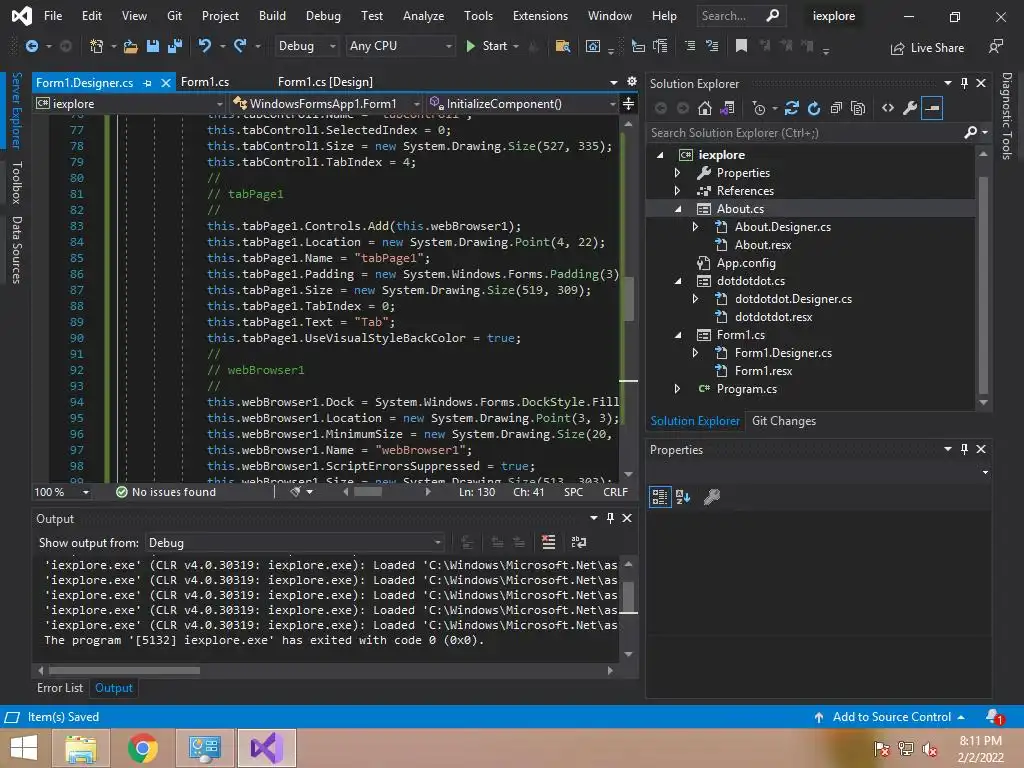1024x768 pixels.
Task: Click Collapse All in Solution Explorer toolbar
Action: coord(836,108)
